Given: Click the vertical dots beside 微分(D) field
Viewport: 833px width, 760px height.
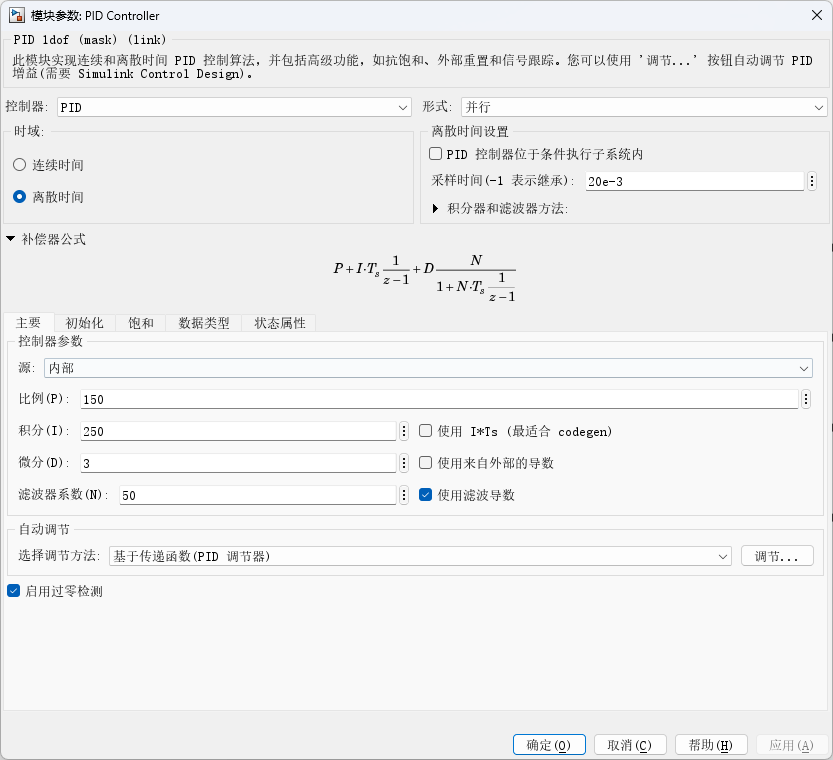Looking at the screenshot, I should (x=404, y=463).
